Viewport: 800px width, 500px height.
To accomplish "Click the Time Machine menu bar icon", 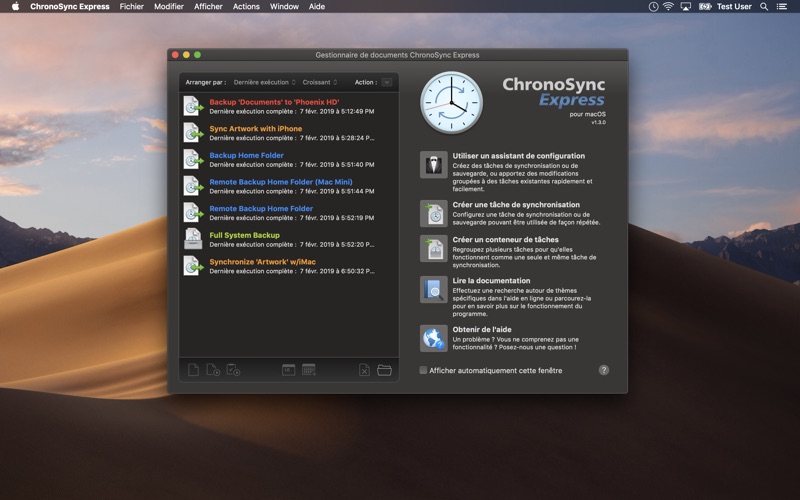I will click(653, 7).
